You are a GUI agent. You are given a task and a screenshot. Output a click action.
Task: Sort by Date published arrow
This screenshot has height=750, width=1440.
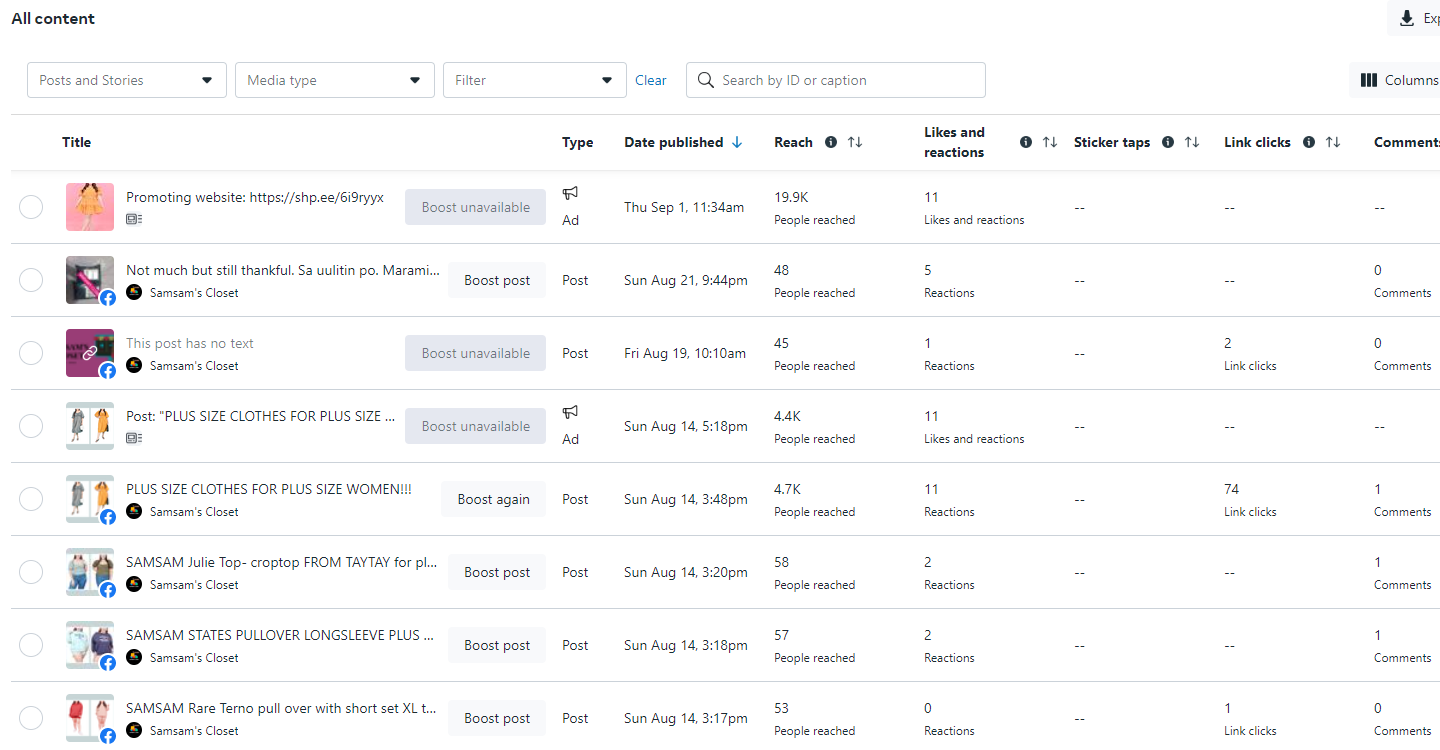click(737, 142)
